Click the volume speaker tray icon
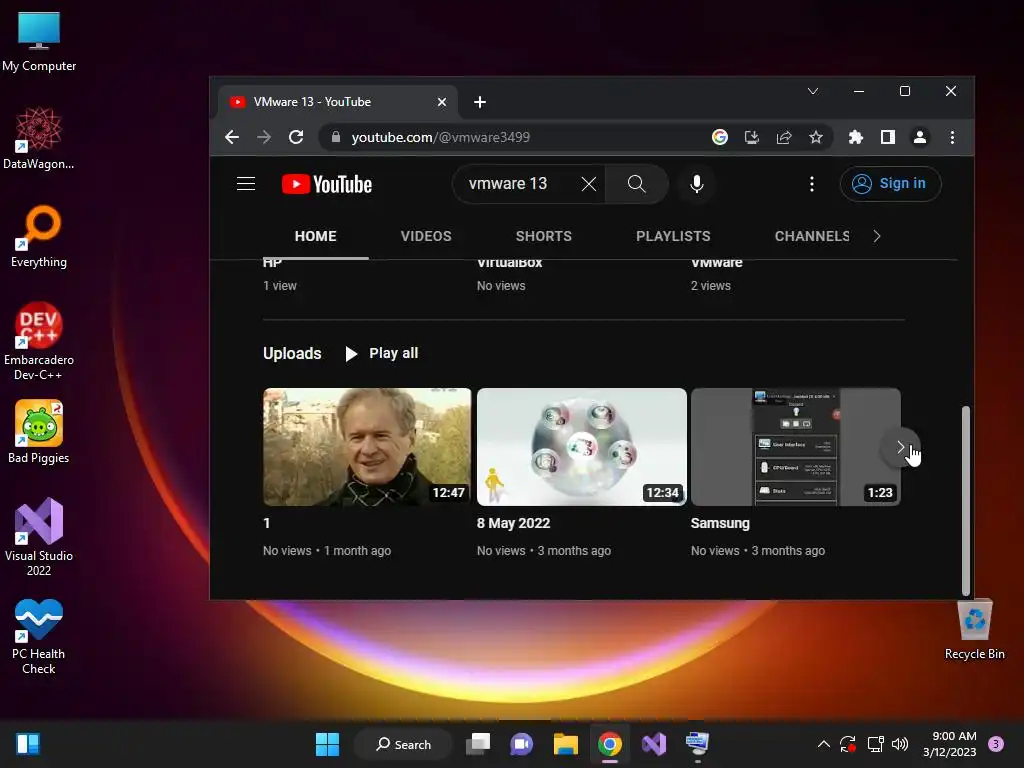1024x768 pixels. click(900, 744)
